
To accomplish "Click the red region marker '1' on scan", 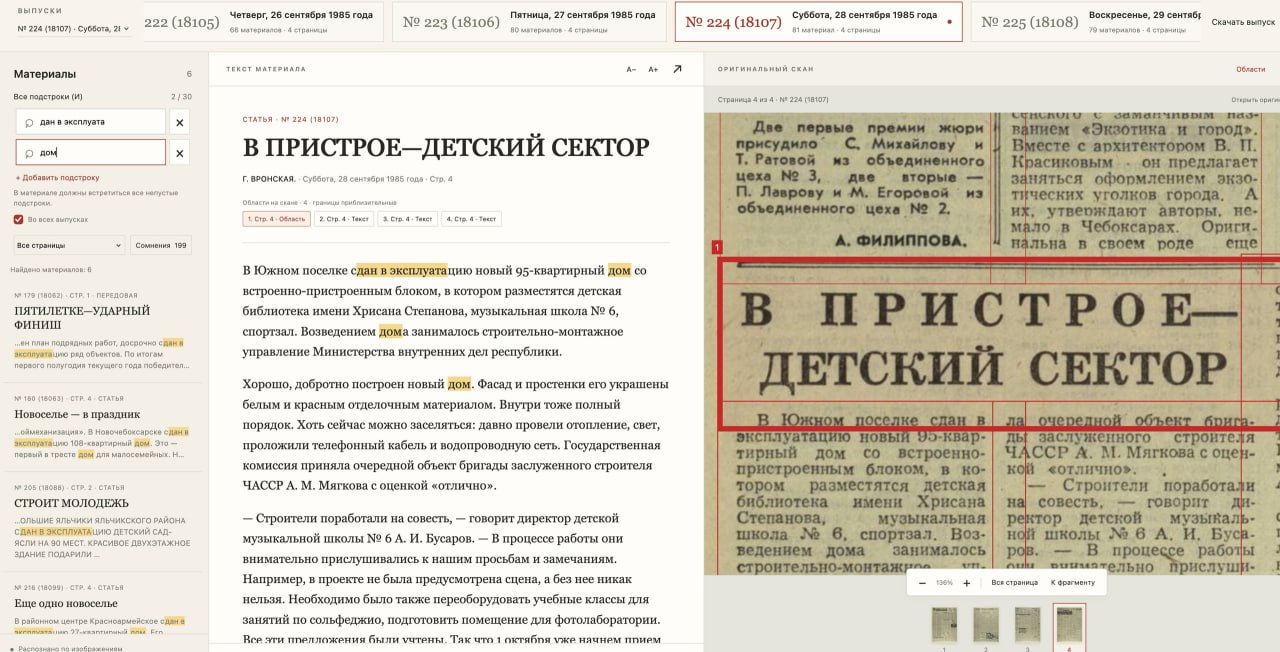I will [716, 247].
